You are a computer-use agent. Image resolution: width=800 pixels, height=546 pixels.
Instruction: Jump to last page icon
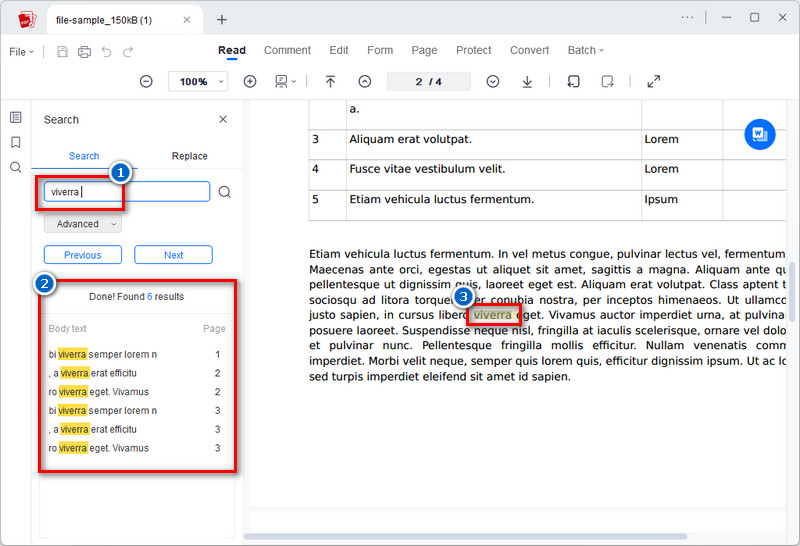coord(527,81)
